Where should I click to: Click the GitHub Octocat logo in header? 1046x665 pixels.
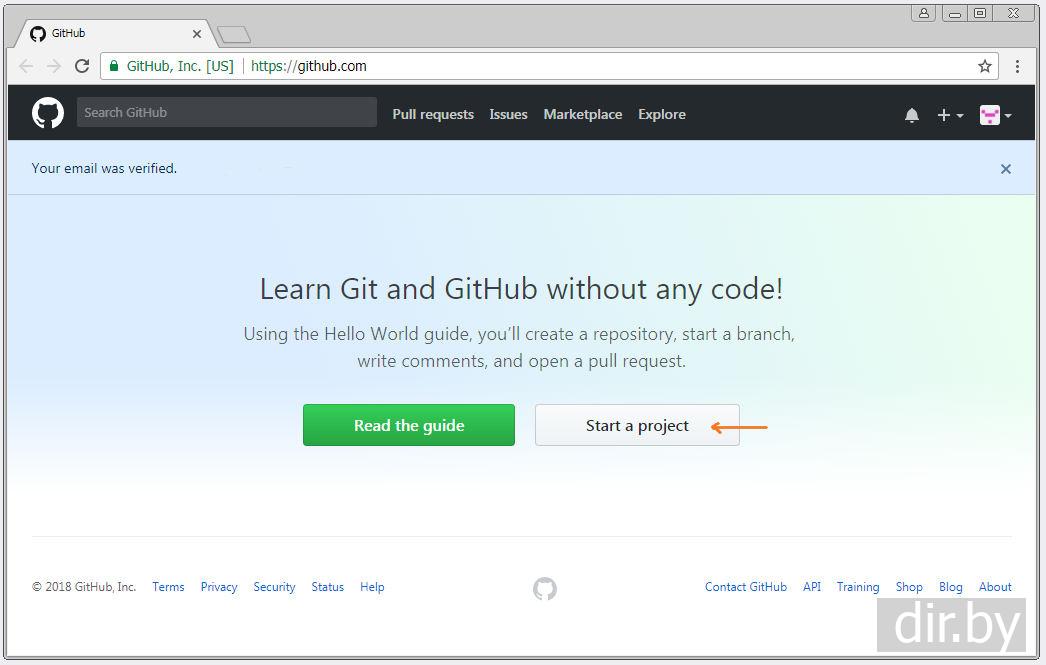pos(47,113)
